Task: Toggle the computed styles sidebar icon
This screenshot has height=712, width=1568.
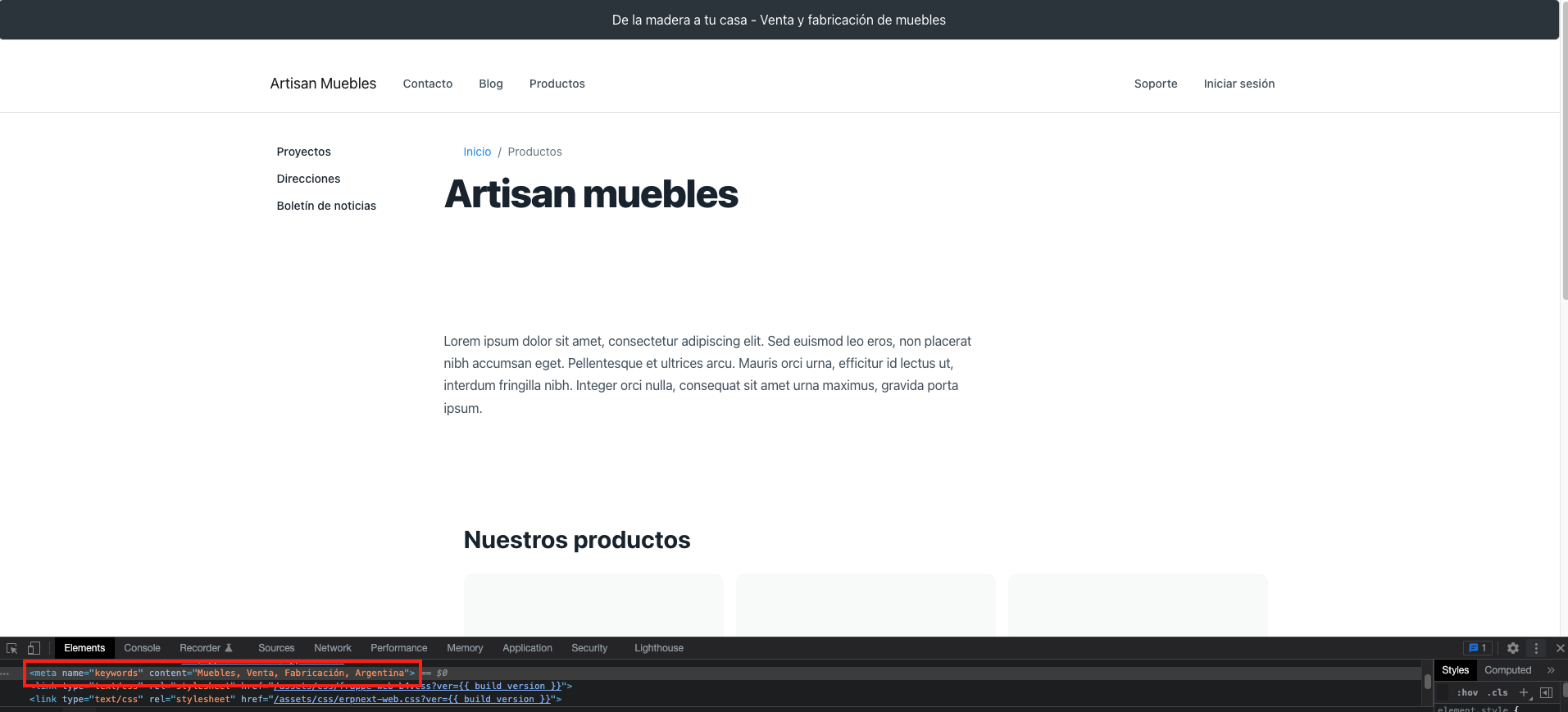Action: (x=1547, y=692)
